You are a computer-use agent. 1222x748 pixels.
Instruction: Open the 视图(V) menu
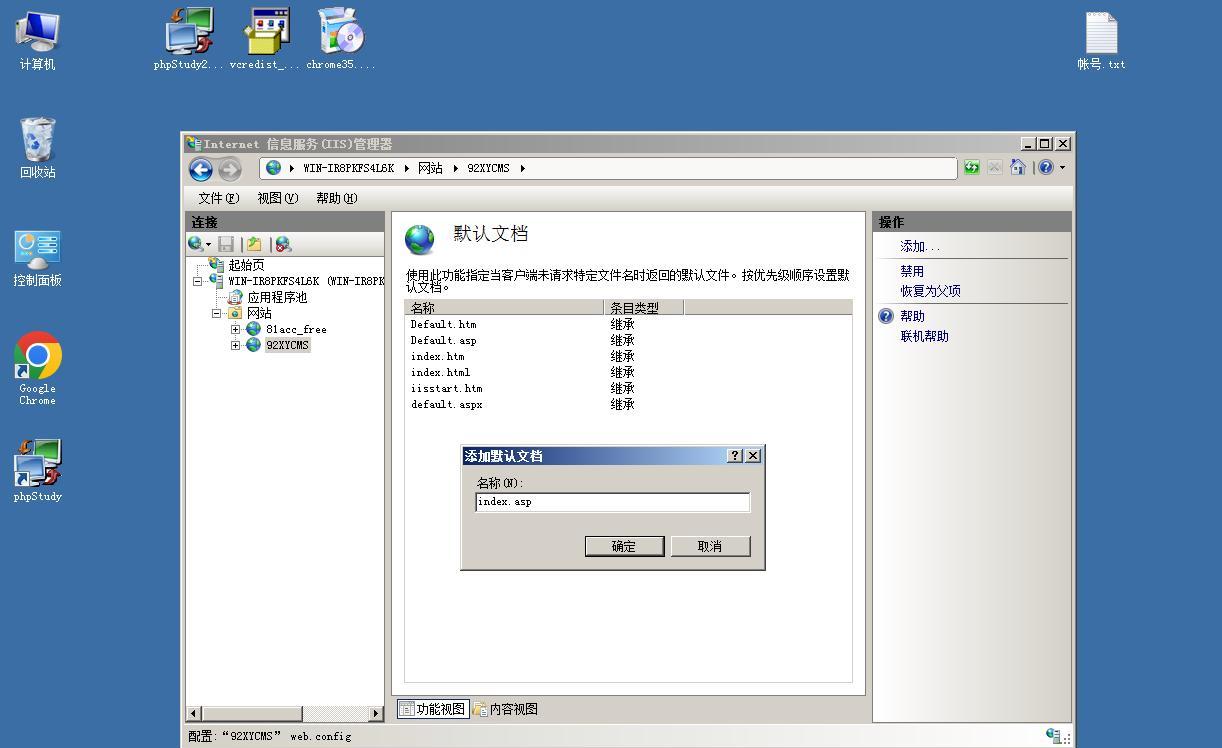pyautogui.click(x=278, y=198)
